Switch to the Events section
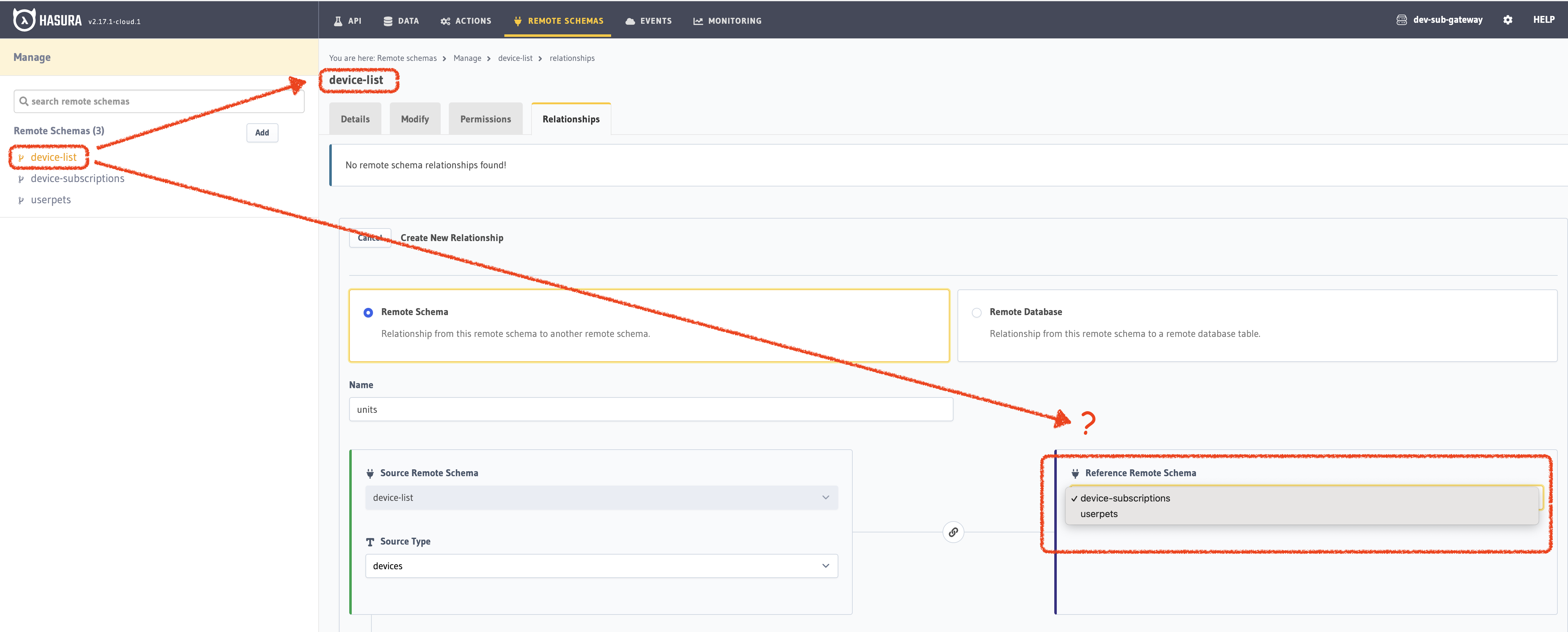The height and width of the screenshot is (632, 1568). point(649,21)
